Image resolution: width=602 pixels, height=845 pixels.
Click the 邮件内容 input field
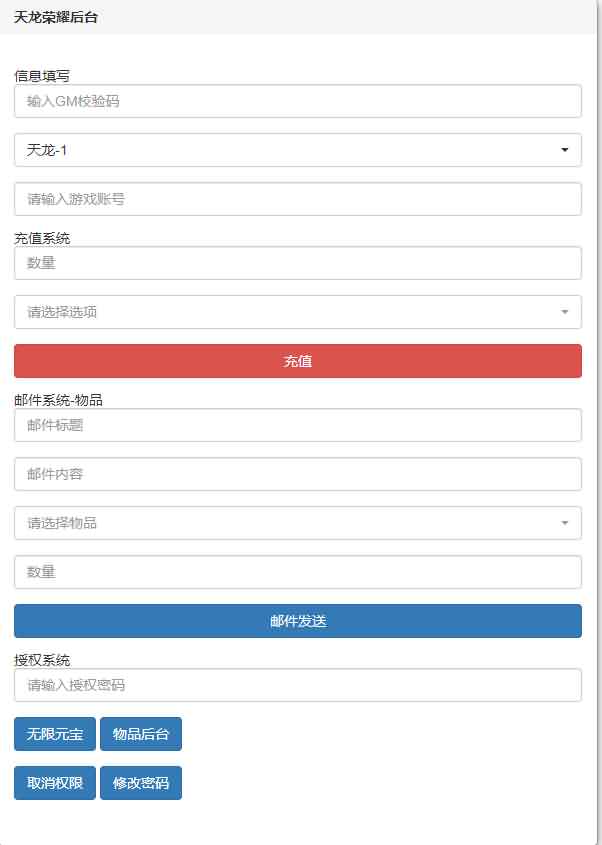(297, 474)
